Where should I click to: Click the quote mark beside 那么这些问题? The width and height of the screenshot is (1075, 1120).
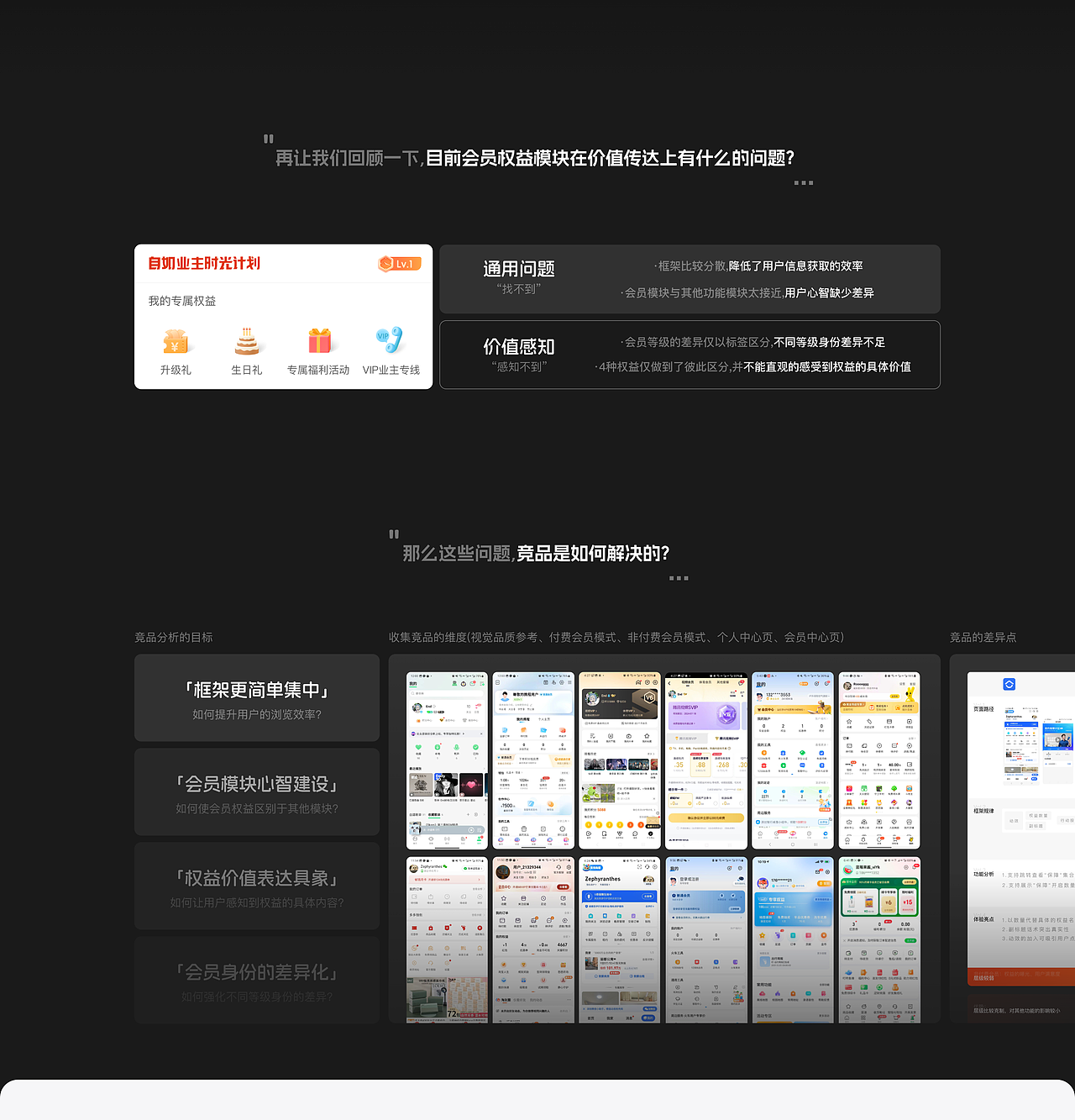[x=394, y=534]
